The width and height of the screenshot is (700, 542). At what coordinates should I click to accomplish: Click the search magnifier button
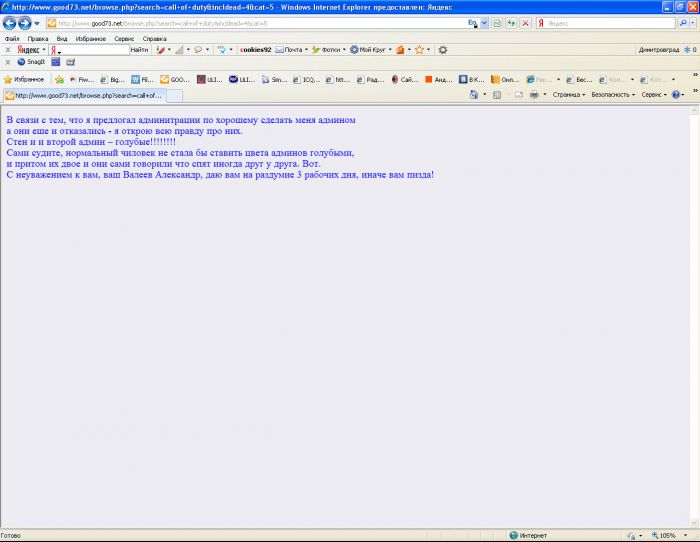pos(681,23)
